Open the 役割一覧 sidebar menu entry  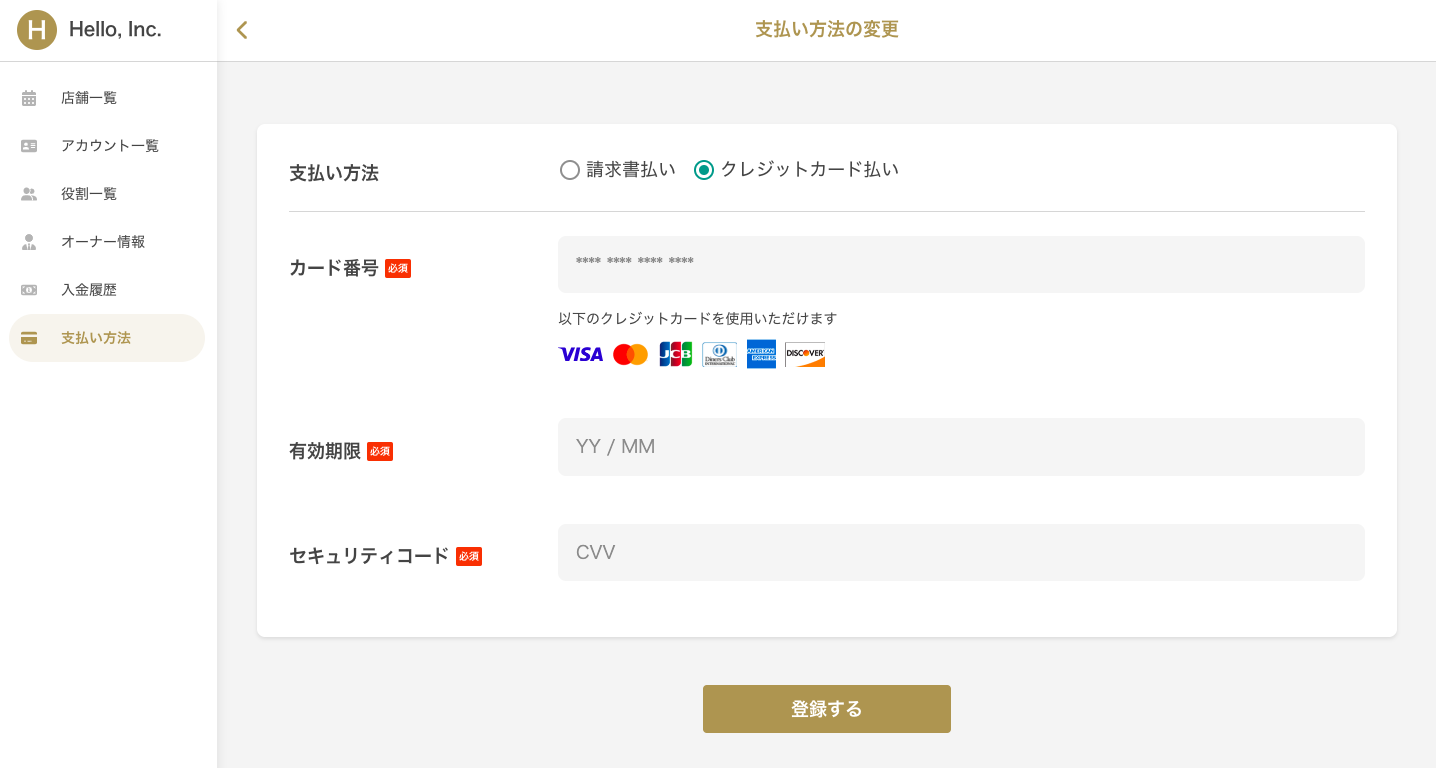89,193
